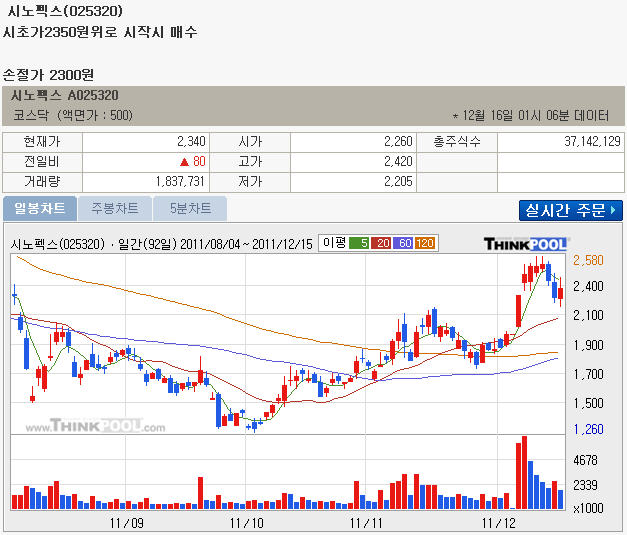Select the 현재가 value 2,340
627x535 pixels.
tap(191, 142)
